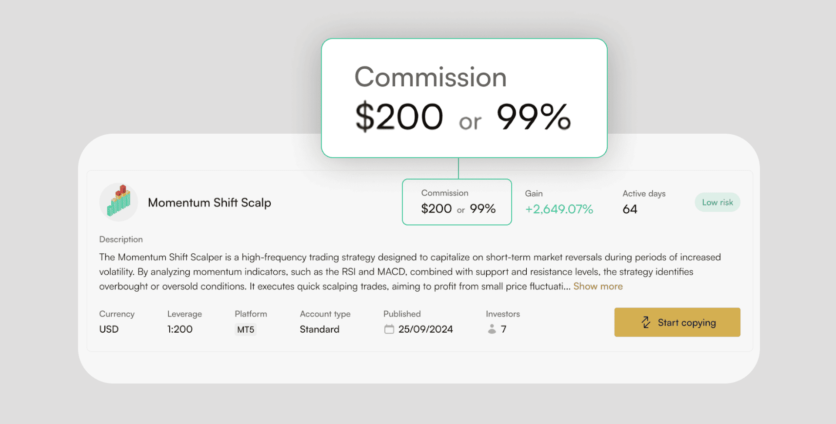Click the MT5 platform tag

pyautogui.click(x=245, y=329)
